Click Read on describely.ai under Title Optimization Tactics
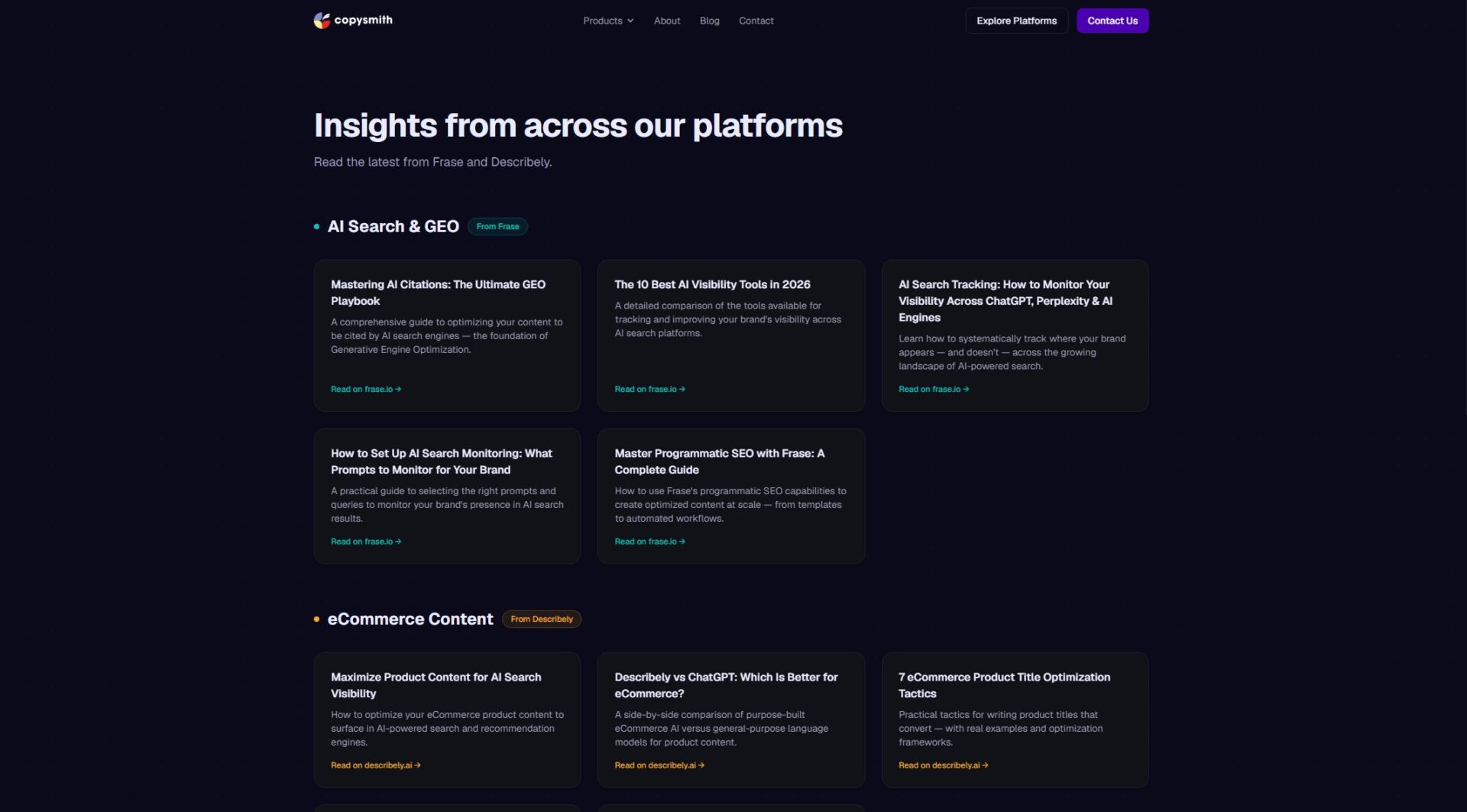The width and height of the screenshot is (1467, 812). pos(943,765)
